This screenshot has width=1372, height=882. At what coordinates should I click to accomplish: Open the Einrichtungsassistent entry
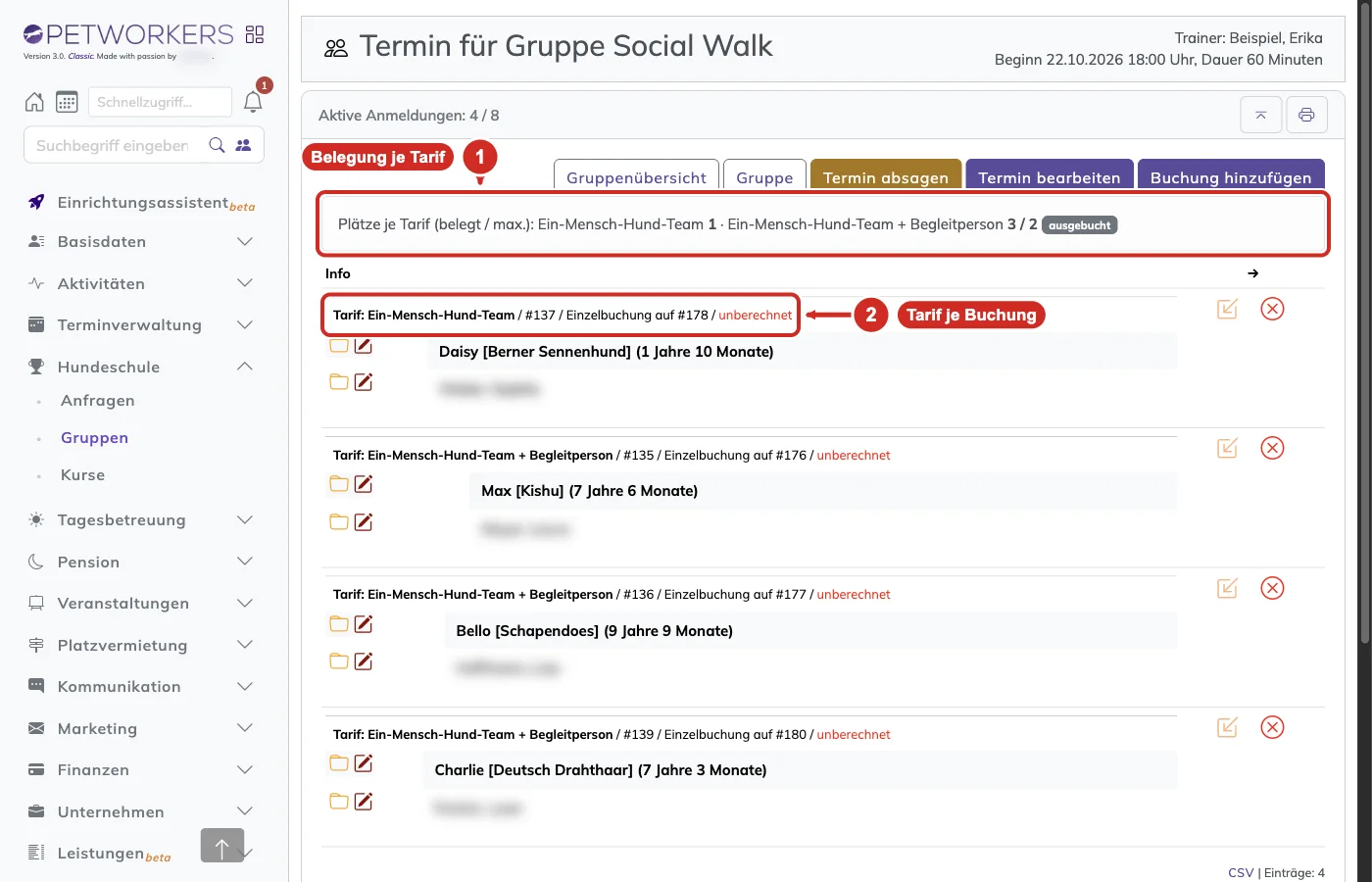click(x=143, y=202)
